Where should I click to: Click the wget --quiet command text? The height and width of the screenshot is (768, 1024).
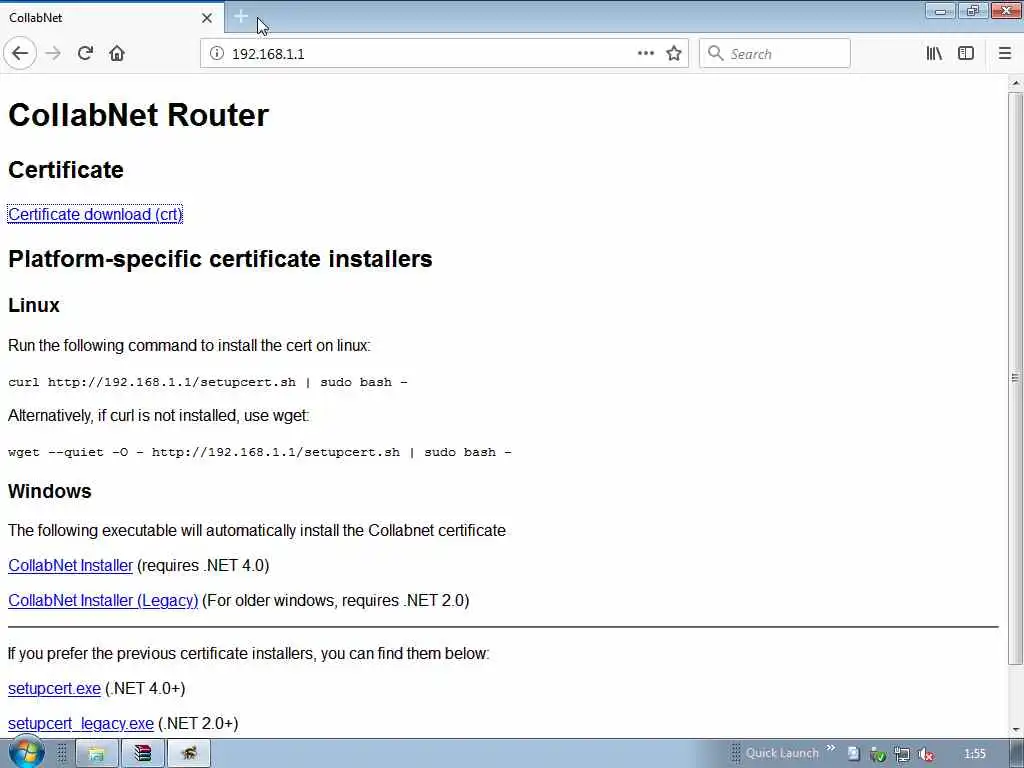tap(260, 452)
